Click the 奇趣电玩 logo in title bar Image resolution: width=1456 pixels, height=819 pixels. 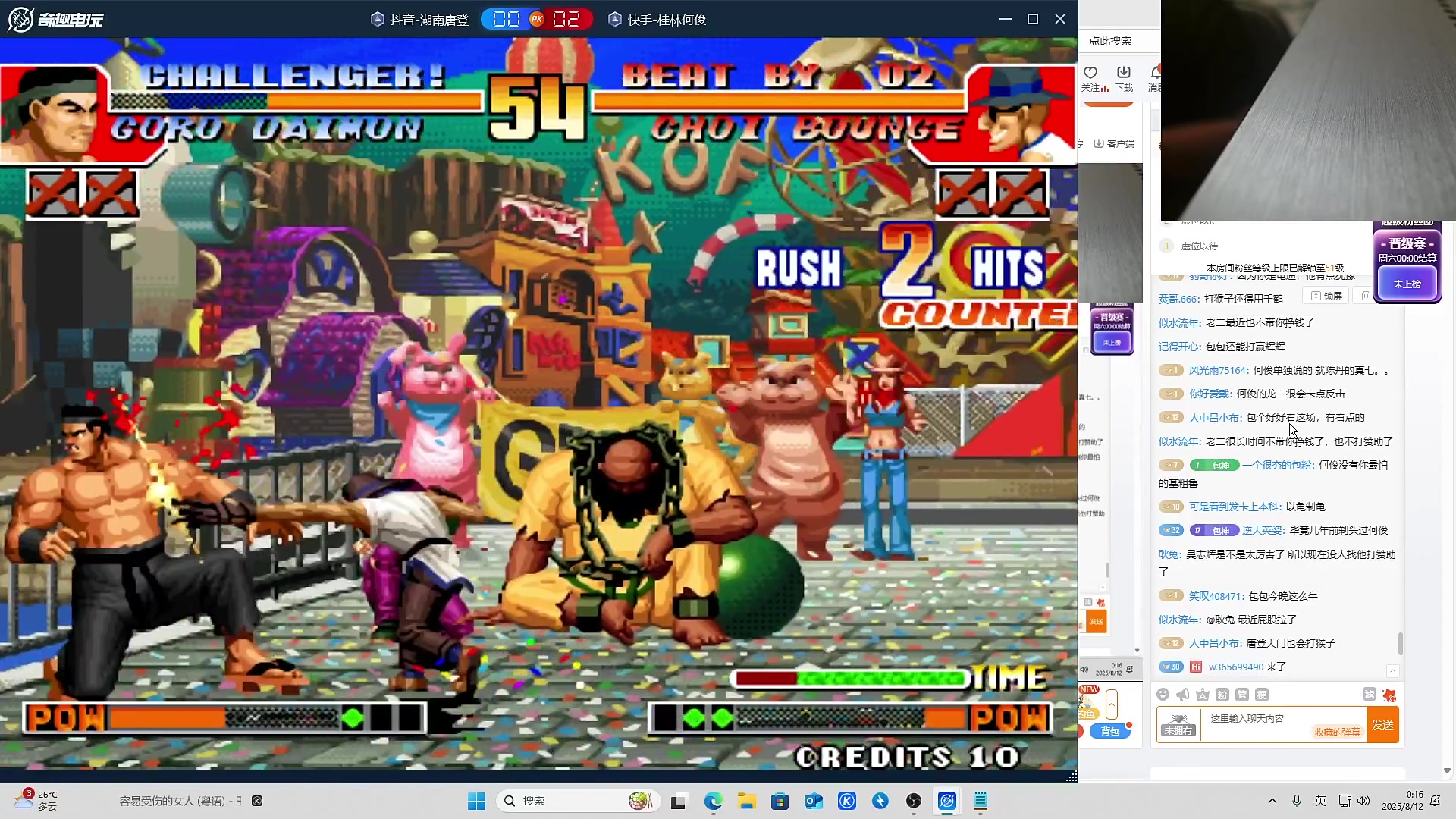point(55,19)
